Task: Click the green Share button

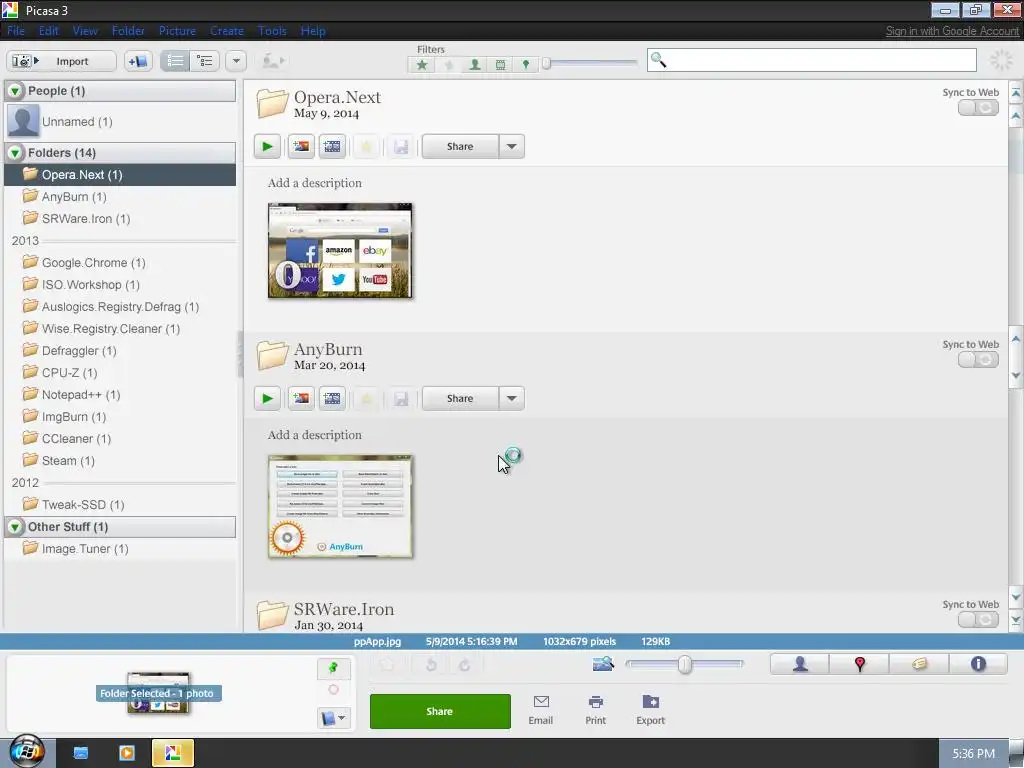Action: click(x=440, y=711)
